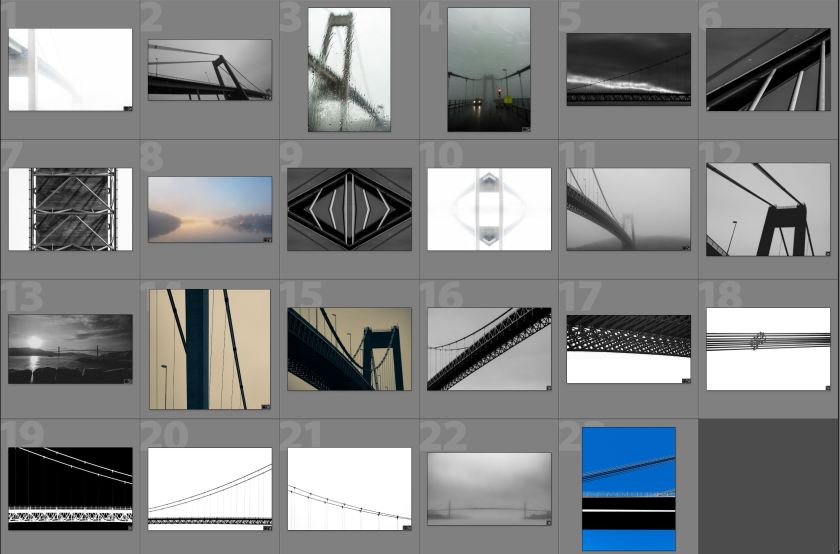Select the diagonal dark railing close-up photo
This screenshot has width=840, height=554.
click(768, 69)
